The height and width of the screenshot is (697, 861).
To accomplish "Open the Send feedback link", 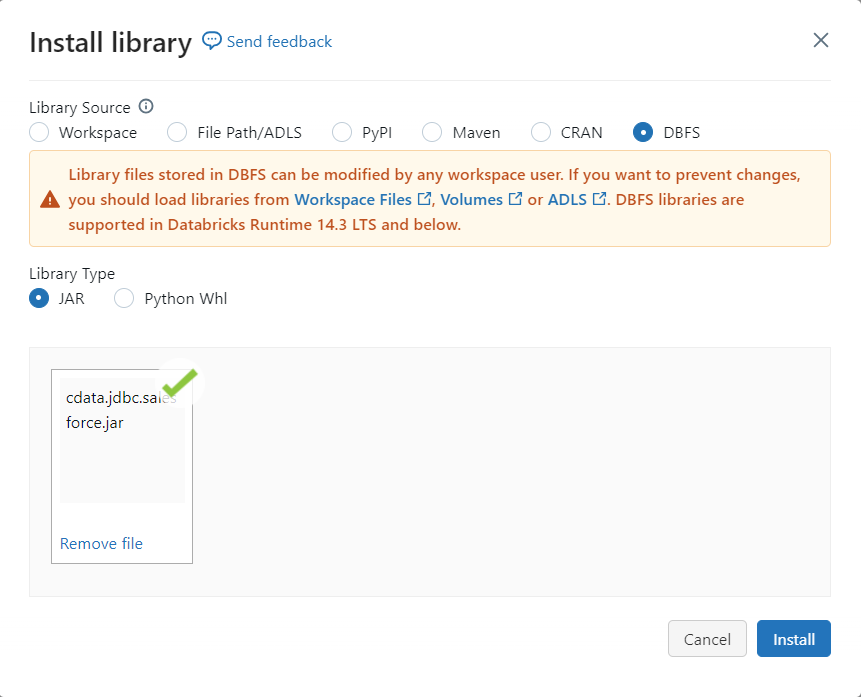I will (279, 42).
